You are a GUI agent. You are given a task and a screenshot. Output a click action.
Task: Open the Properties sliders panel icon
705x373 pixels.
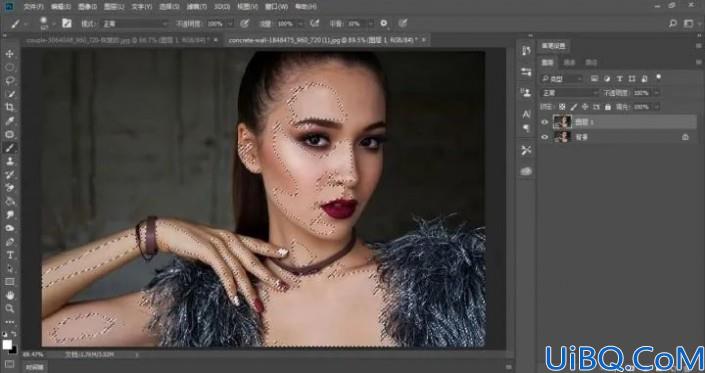click(527, 72)
